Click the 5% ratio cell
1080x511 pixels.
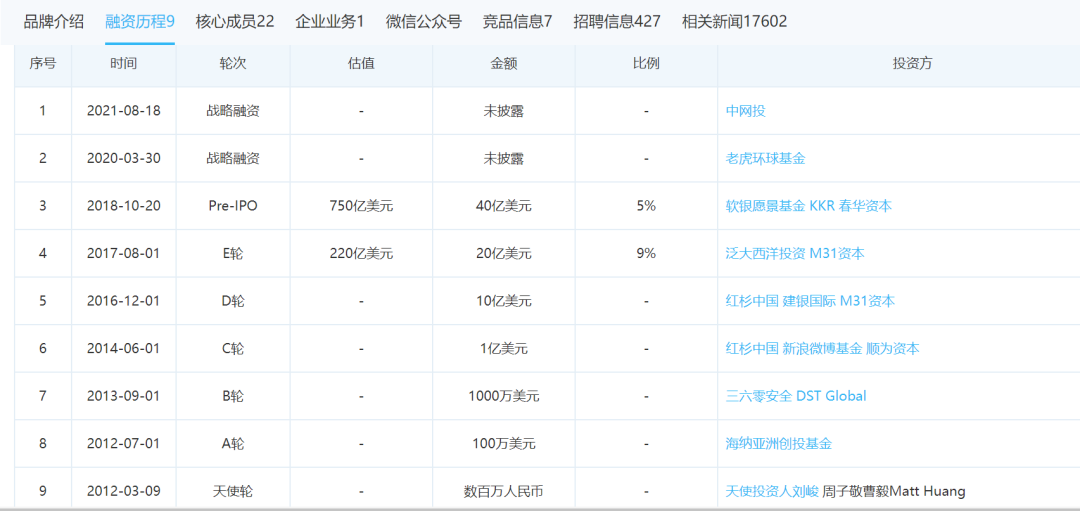(646, 206)
